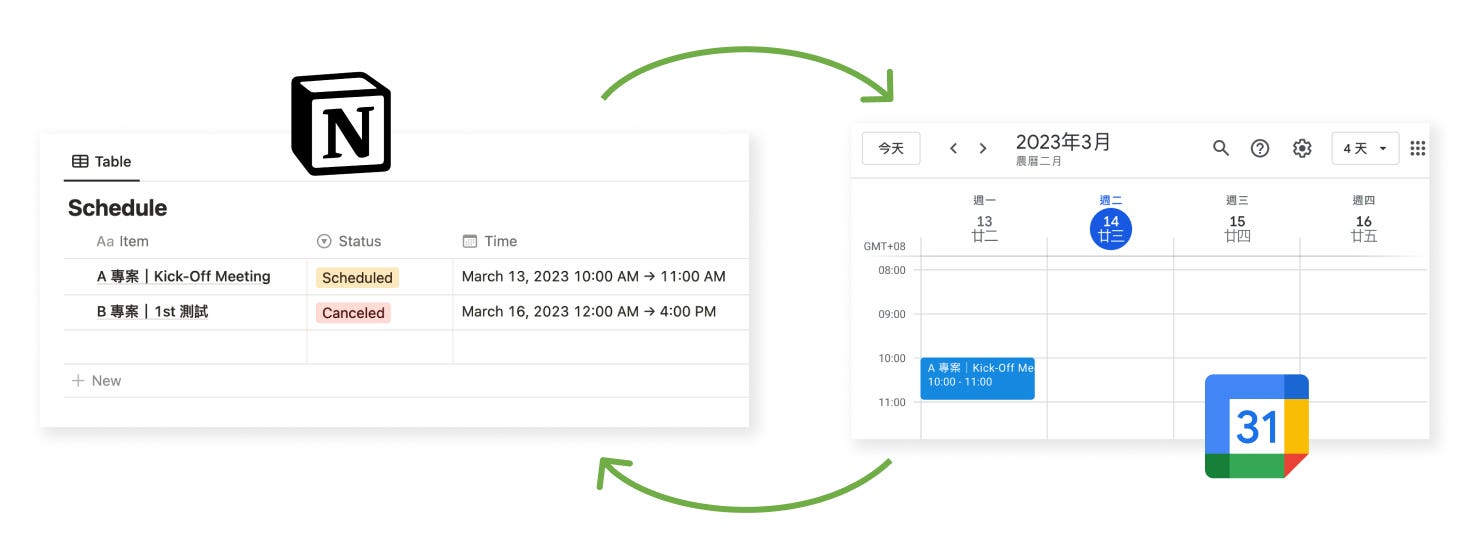
Task: Select day 16 週四 in calendar header
Action: pyautogui.click(x=1363, y=220)
